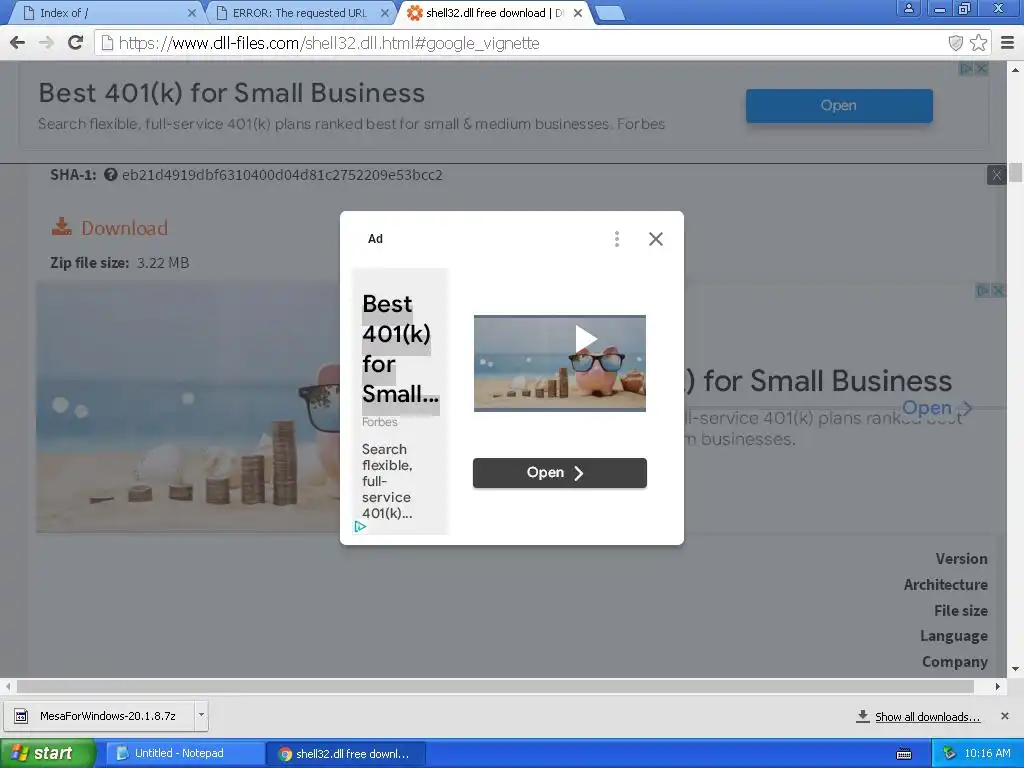Open the ad popup three-dot options menu
The image size is (1024, 768).
pyautogui.click(x=616, y=239)
